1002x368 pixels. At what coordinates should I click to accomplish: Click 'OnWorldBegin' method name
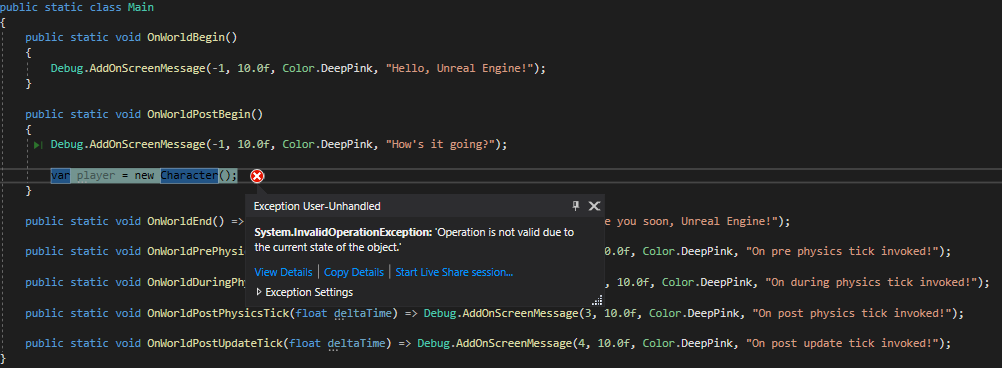(186, 37)
